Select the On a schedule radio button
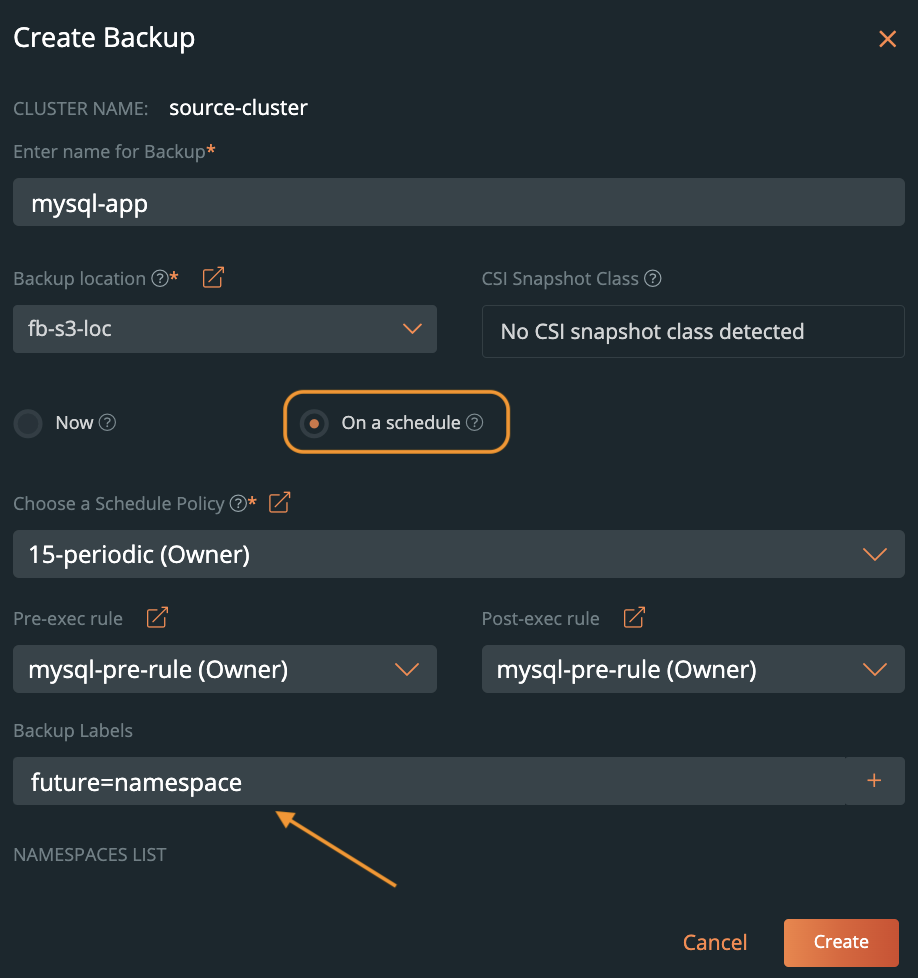This screenshot has height=978, width=918. (x=314, y=424)
